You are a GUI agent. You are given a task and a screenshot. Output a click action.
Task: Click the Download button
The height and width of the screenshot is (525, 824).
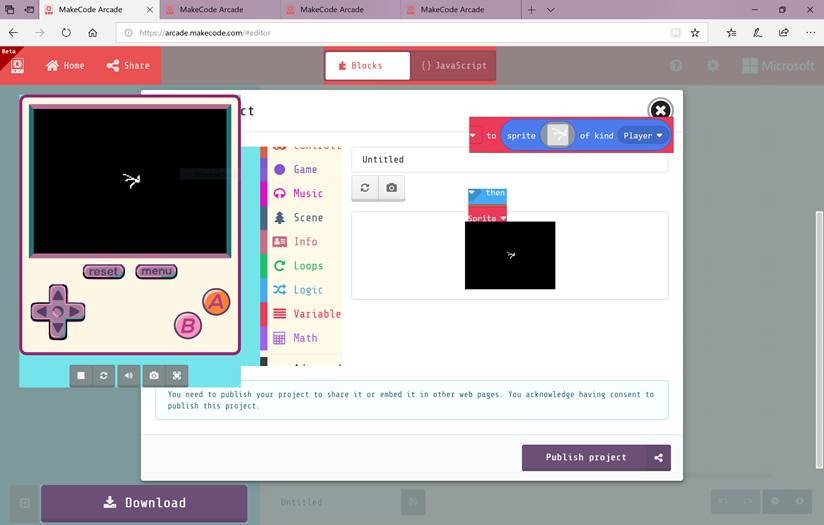(x=144, y=503)
